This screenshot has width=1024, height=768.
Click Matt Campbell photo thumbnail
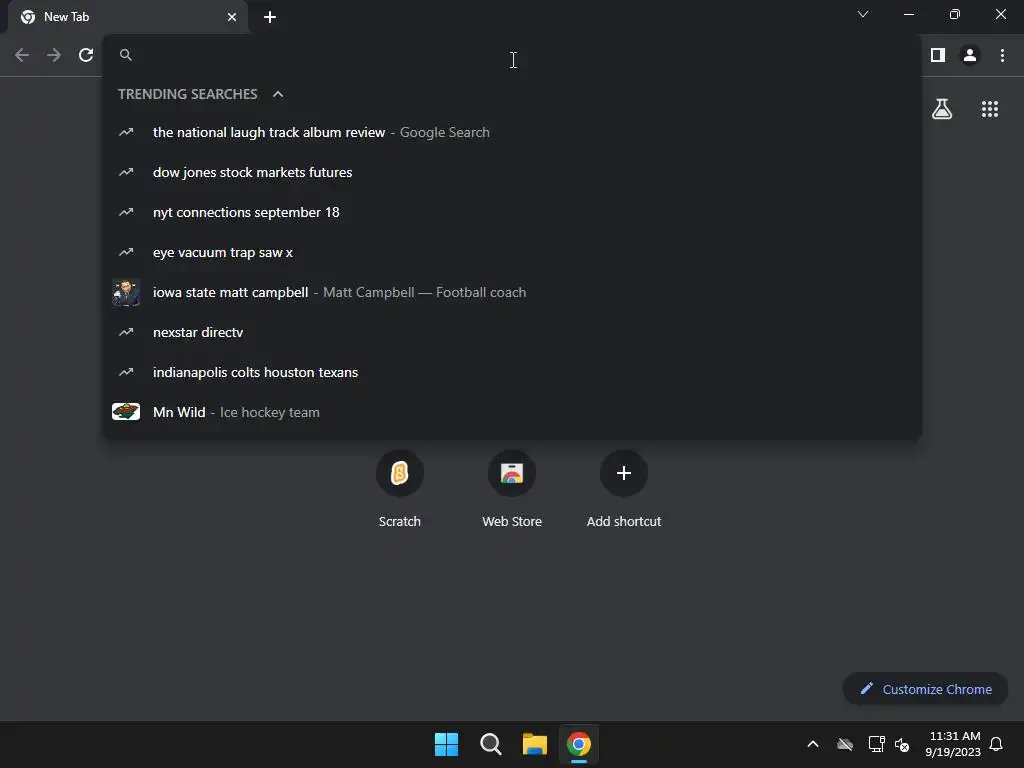tap(126, 293)
